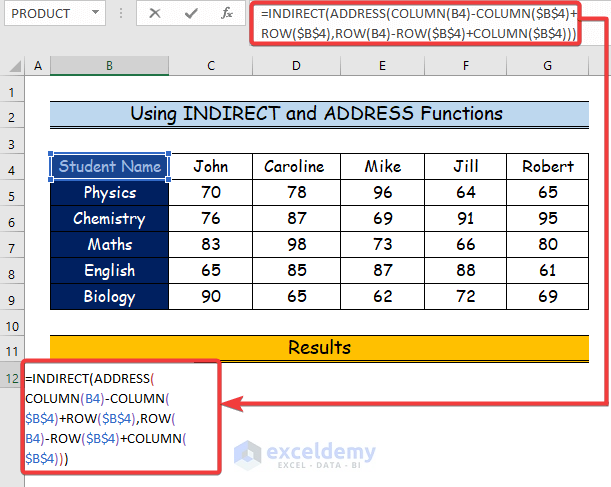The image size is (611, 487).
Task: Click Jill's English score 88
Action: [x=466, y=270]
